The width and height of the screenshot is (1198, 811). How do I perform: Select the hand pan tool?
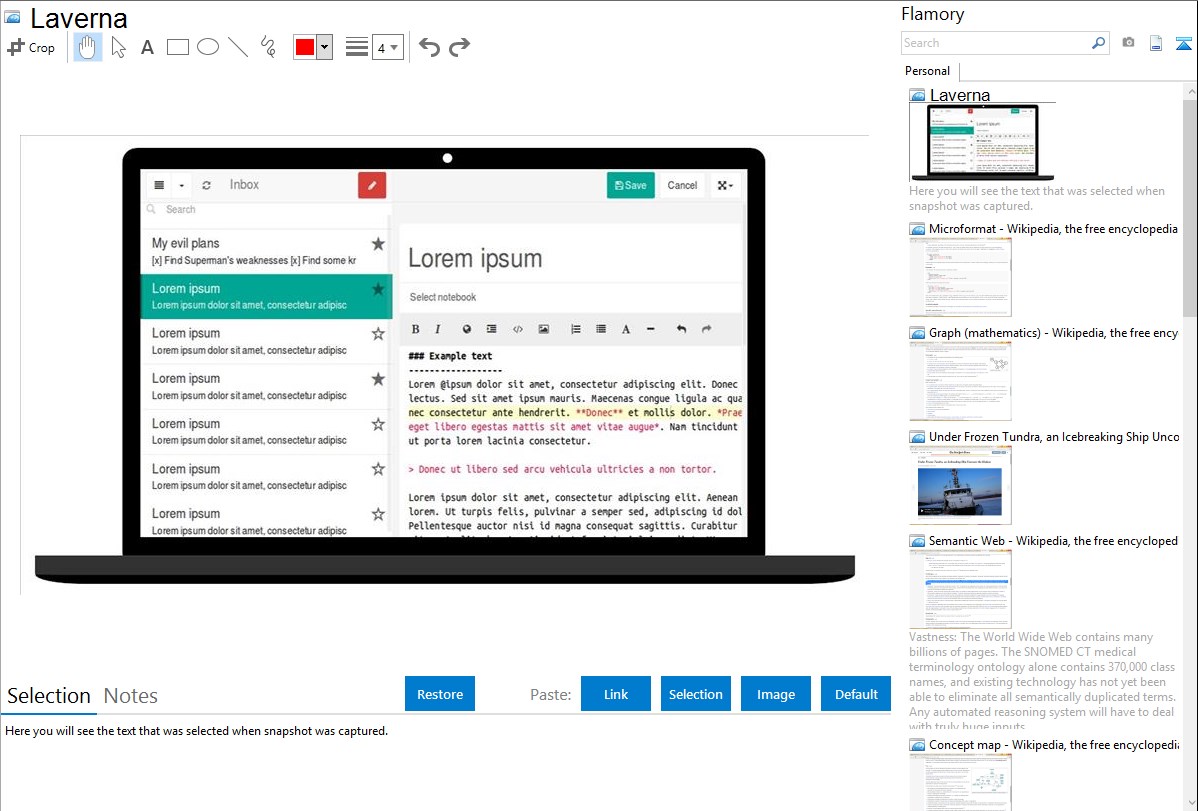[87, 47]
